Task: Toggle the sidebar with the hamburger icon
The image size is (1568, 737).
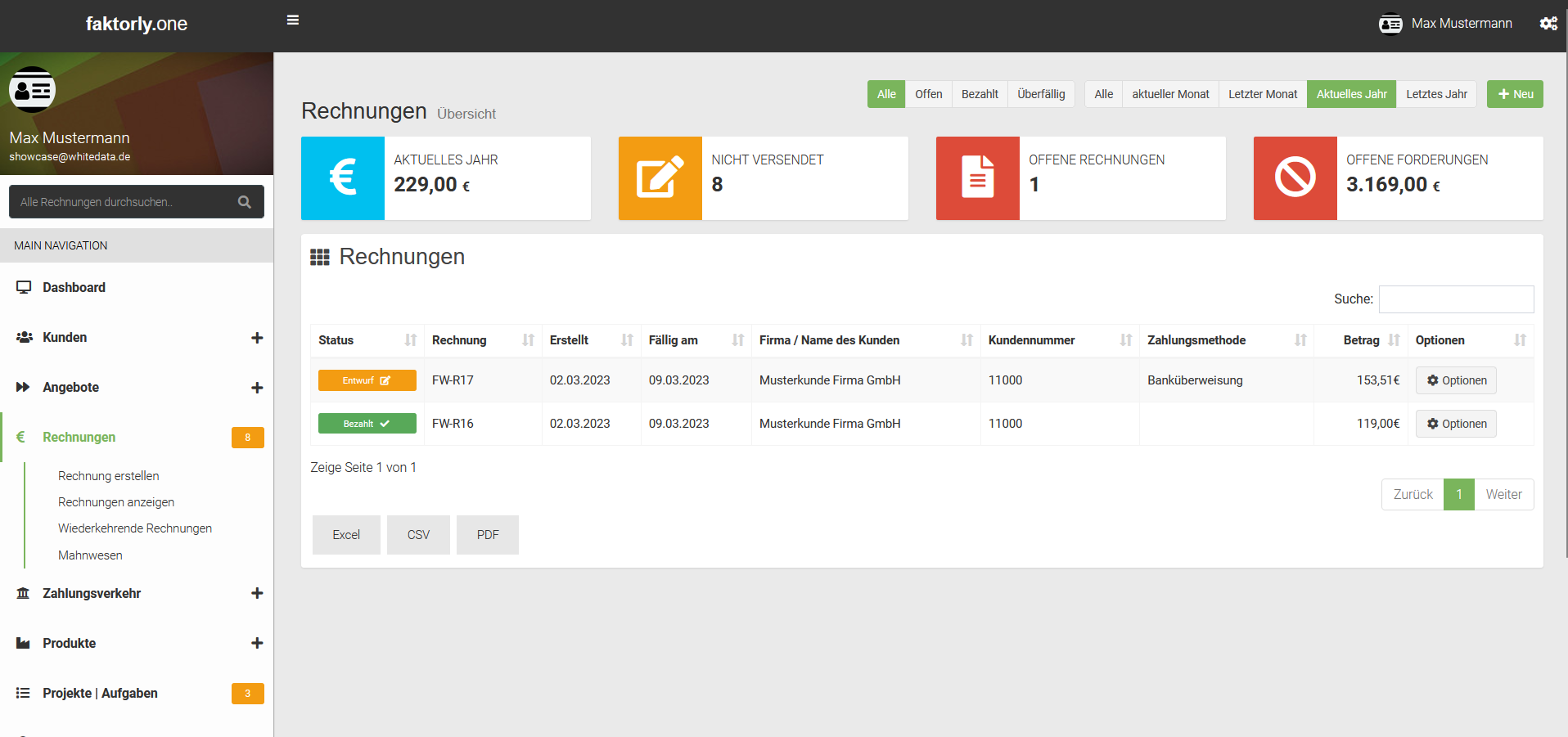Action: point(293,20)
